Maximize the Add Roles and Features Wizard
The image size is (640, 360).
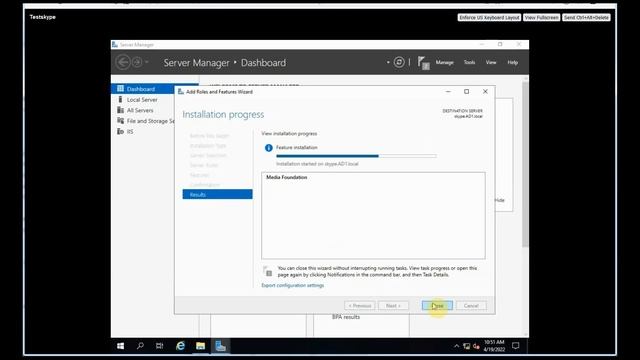point(467,91)
